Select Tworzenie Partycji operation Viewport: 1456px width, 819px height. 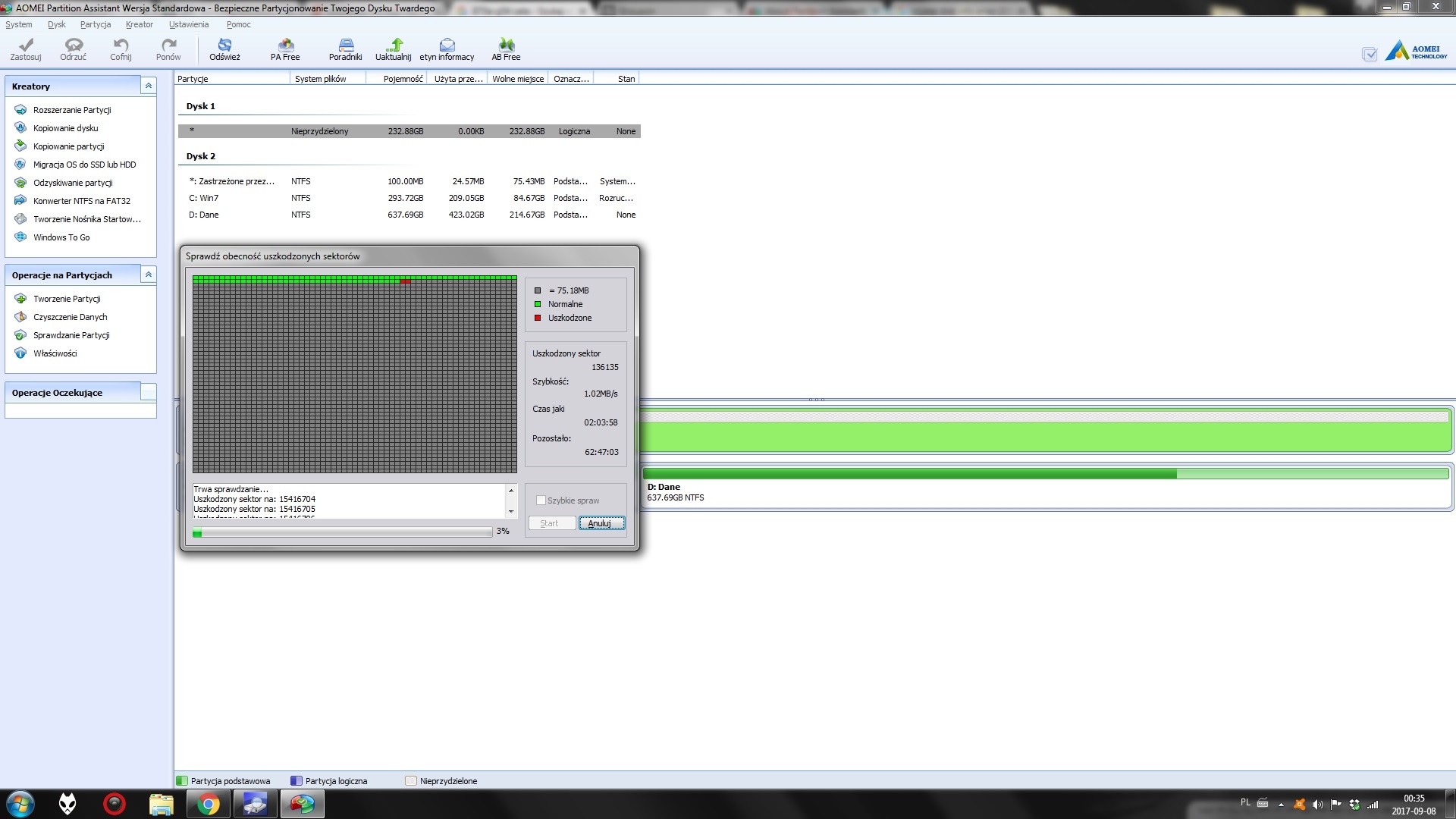(x=67, y=299)
